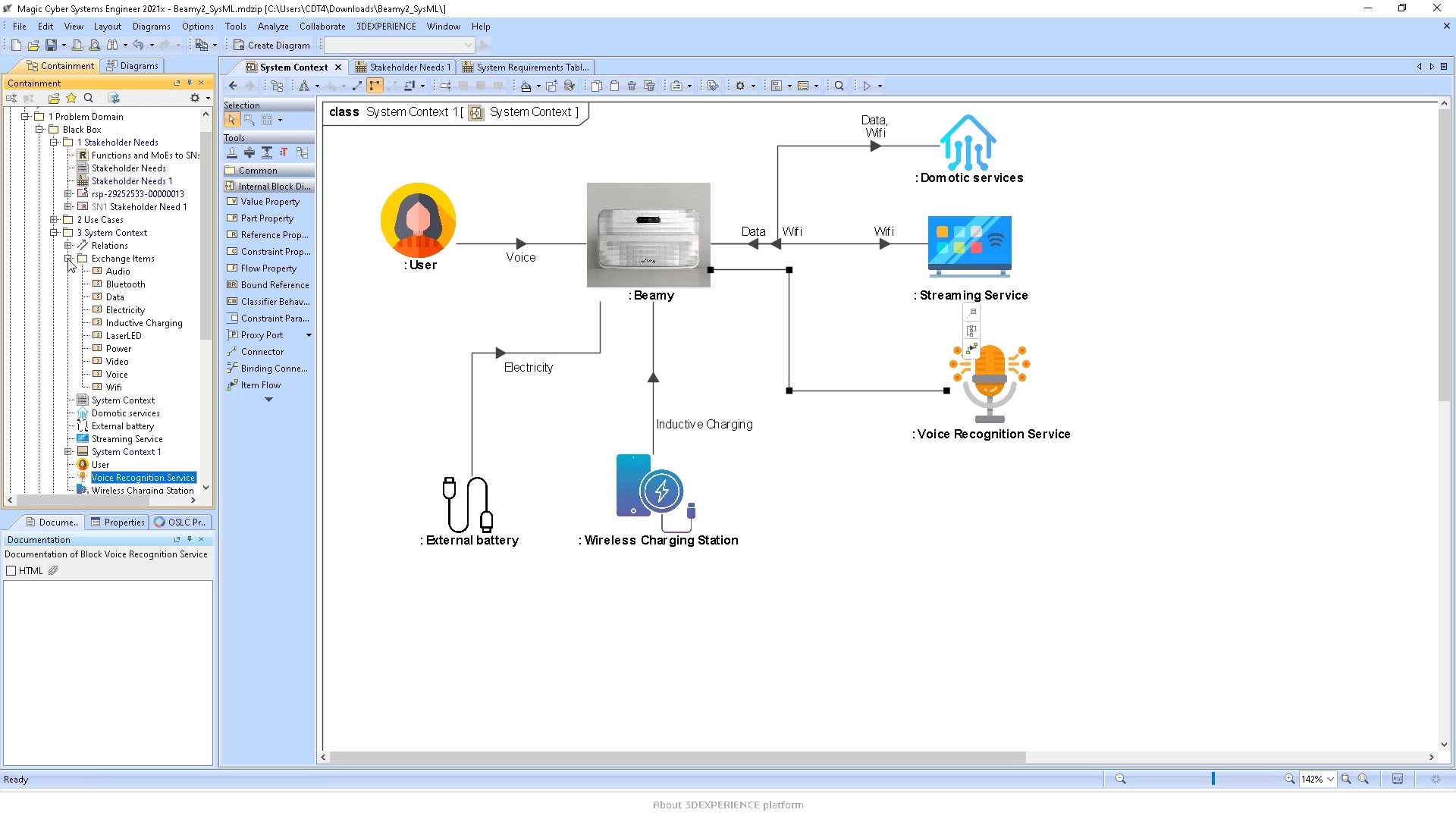Click the diagram toolbar search magnifier icon
Screen dimensions: 1456x819
click(x=839, y=86)
